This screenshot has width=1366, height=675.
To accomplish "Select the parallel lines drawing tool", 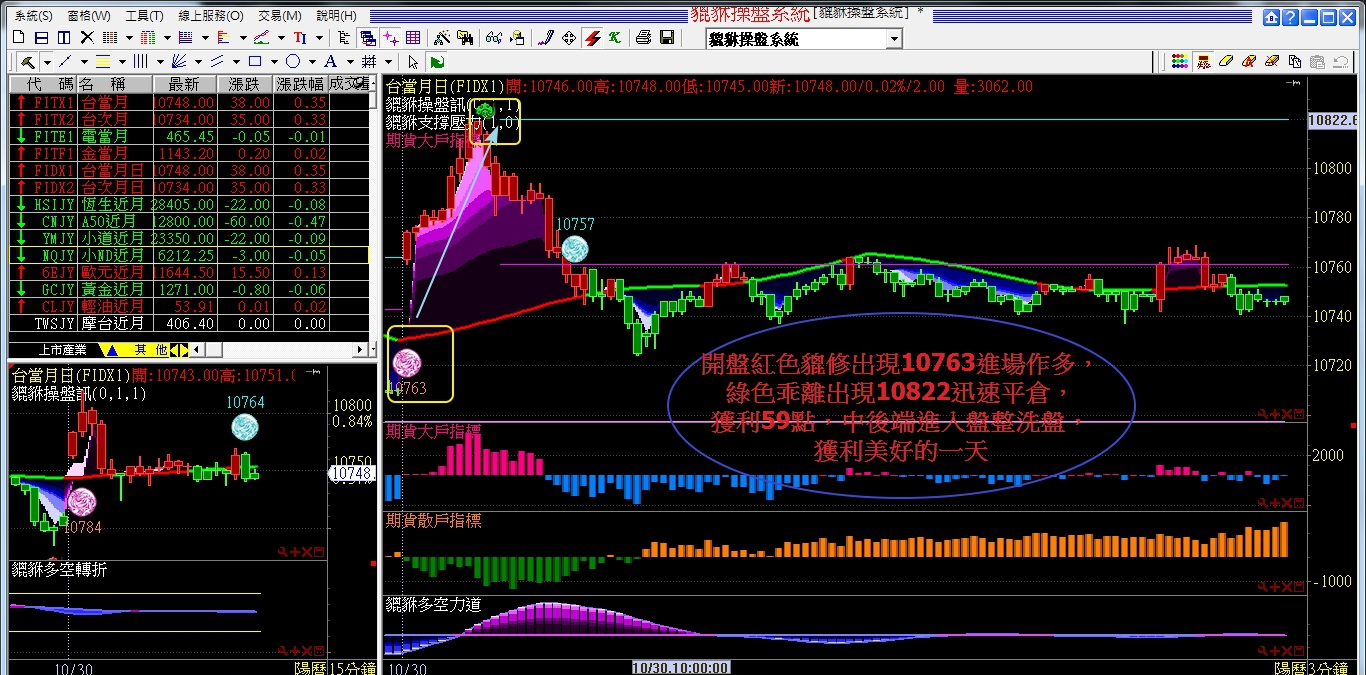I will click(216, 62).
